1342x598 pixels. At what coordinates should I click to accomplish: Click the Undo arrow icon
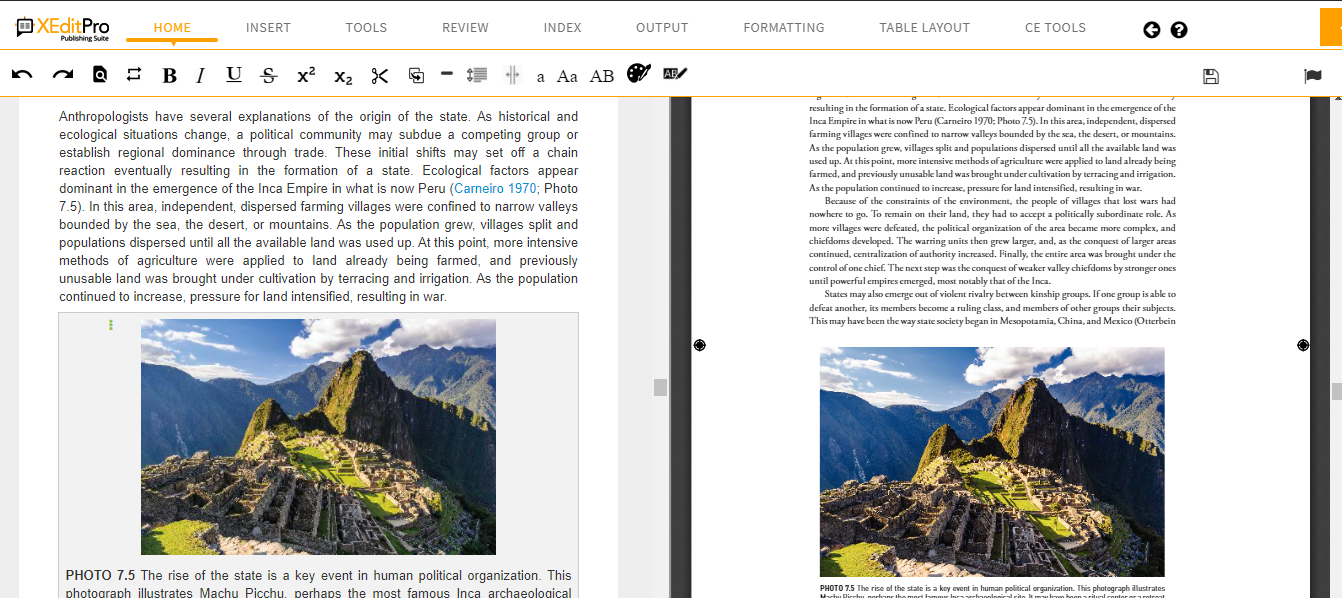pos(22,75)
